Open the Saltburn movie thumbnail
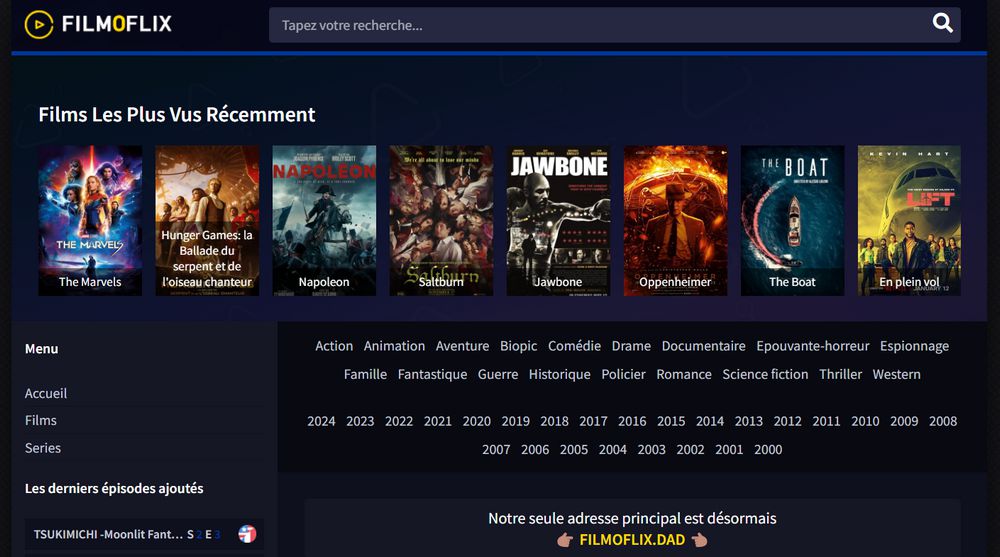 tap(441, 220)
